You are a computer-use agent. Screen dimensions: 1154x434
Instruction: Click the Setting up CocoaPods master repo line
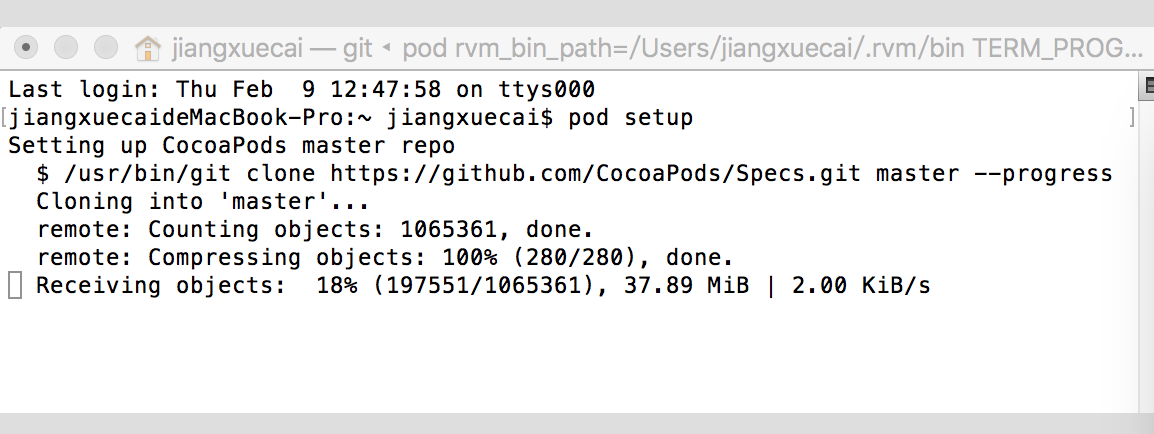(231, 146)
